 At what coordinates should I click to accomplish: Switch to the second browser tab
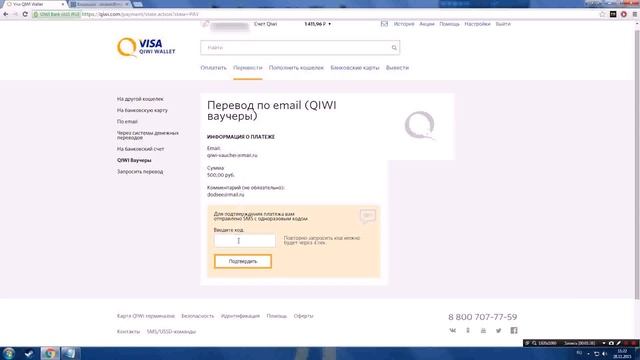(x=100, y=4)
